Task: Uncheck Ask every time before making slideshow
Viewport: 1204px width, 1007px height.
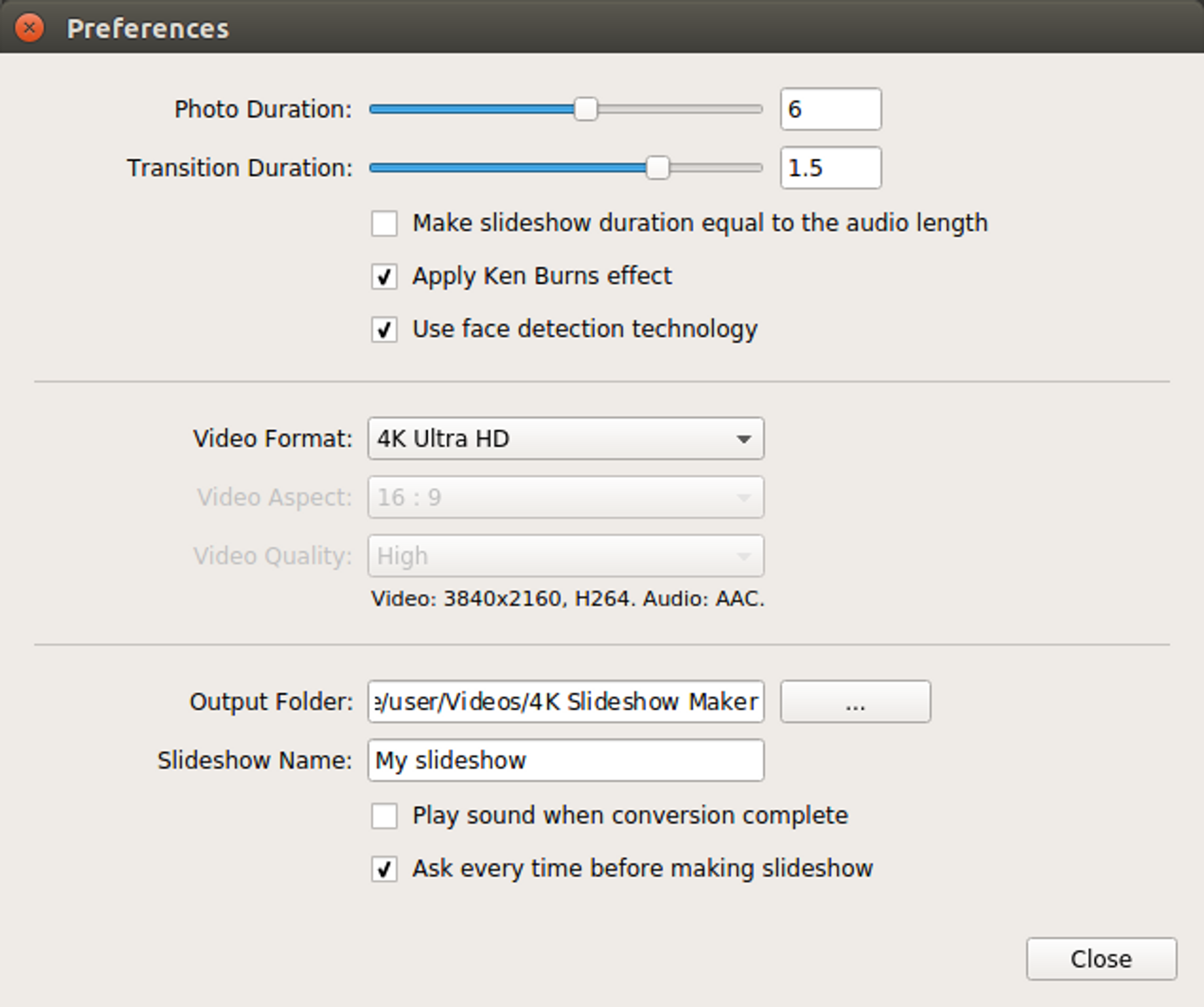Action: (x=384, y=869)
